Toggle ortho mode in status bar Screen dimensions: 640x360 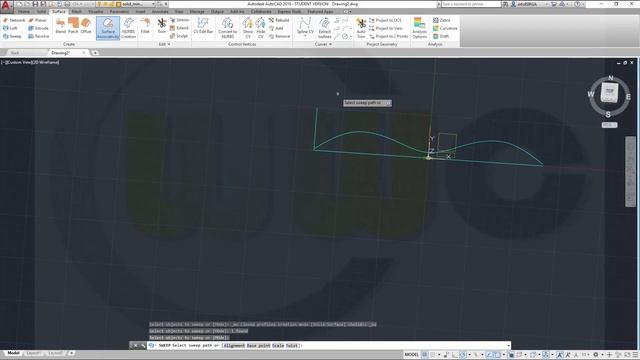click(x=454, y=355)
